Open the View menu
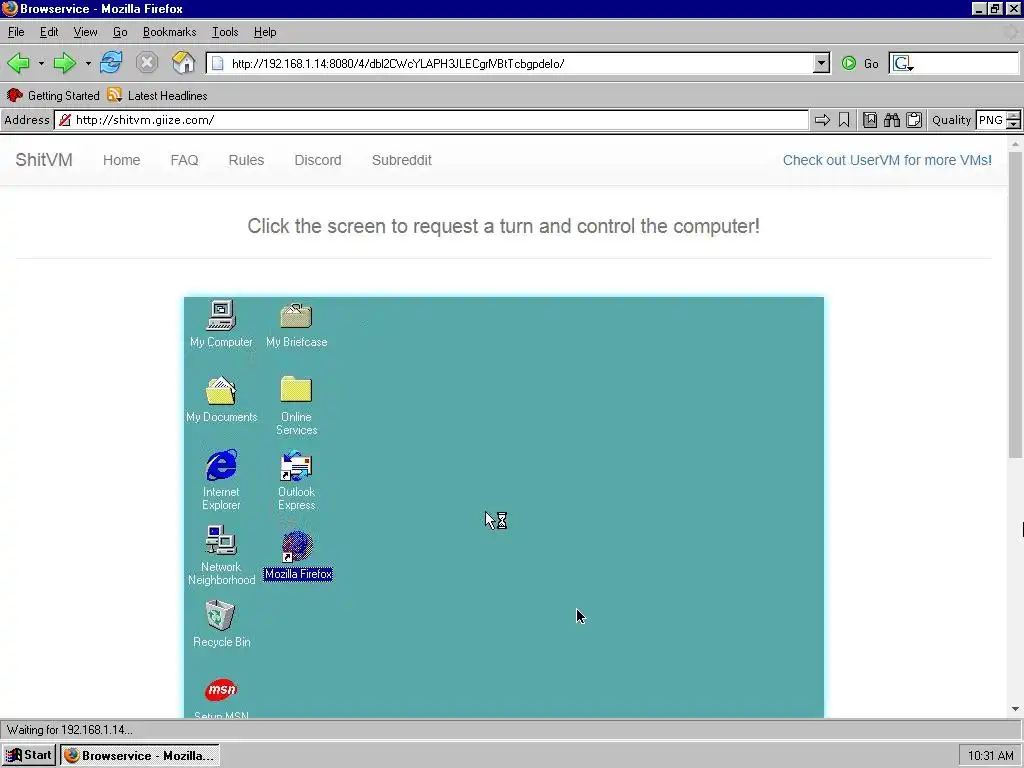Viewport: 1024px width, 768px height. (x=85, y=32)
